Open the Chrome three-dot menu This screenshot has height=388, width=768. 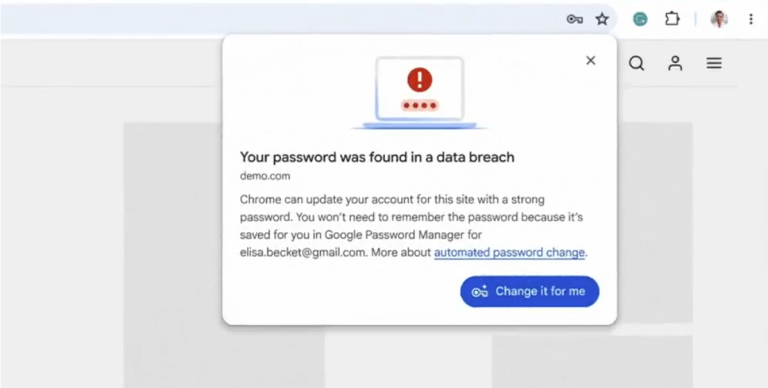(751, 19)
